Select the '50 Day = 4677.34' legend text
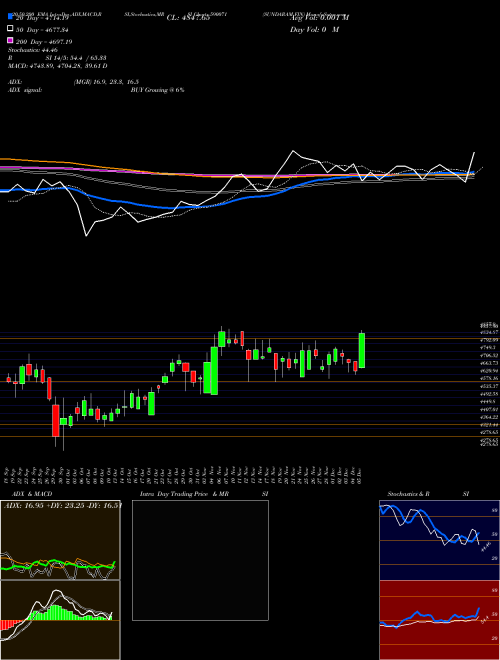 point(42,30)
